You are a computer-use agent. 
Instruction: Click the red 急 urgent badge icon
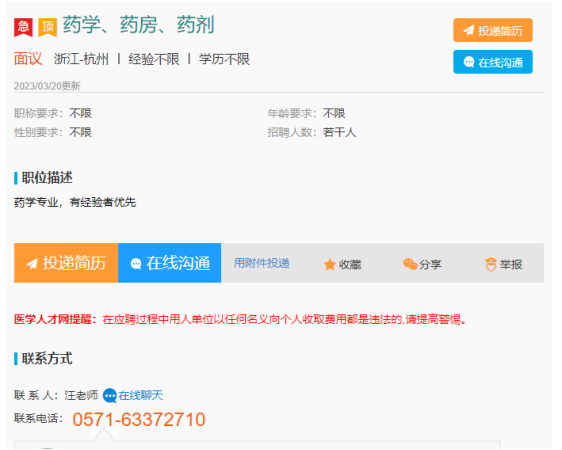pyautogui.click(x=23, y=27)
